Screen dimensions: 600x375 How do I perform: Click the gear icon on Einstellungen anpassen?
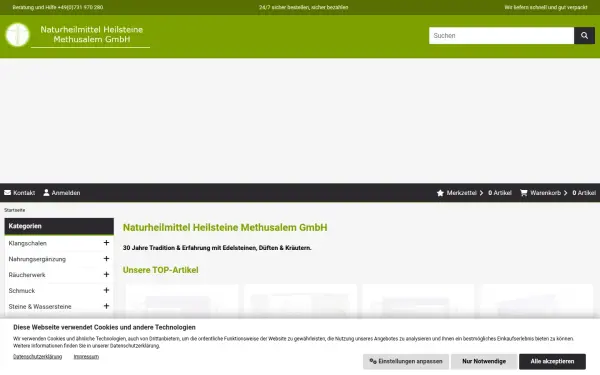pyautogui.click(x=373, y=361)
